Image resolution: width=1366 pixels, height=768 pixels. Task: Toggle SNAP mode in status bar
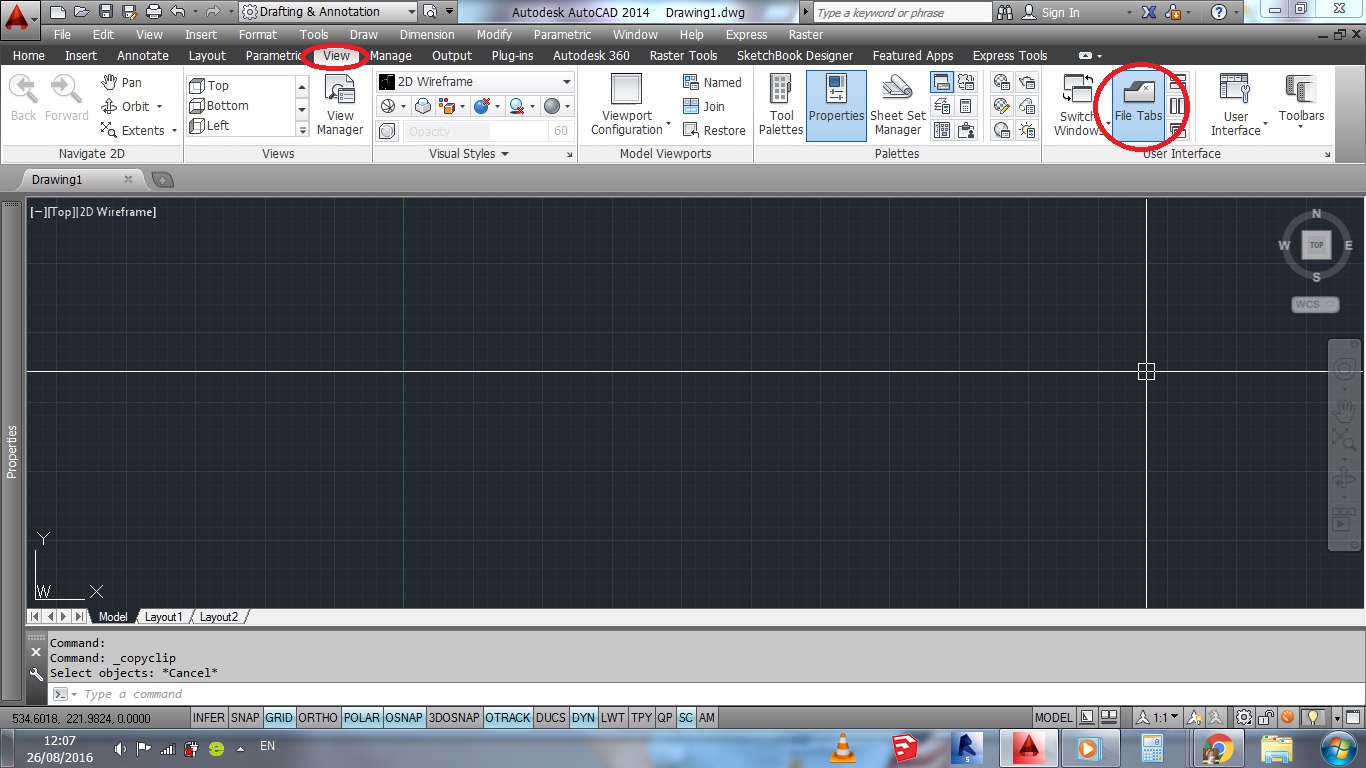click(x=245, y=718)
